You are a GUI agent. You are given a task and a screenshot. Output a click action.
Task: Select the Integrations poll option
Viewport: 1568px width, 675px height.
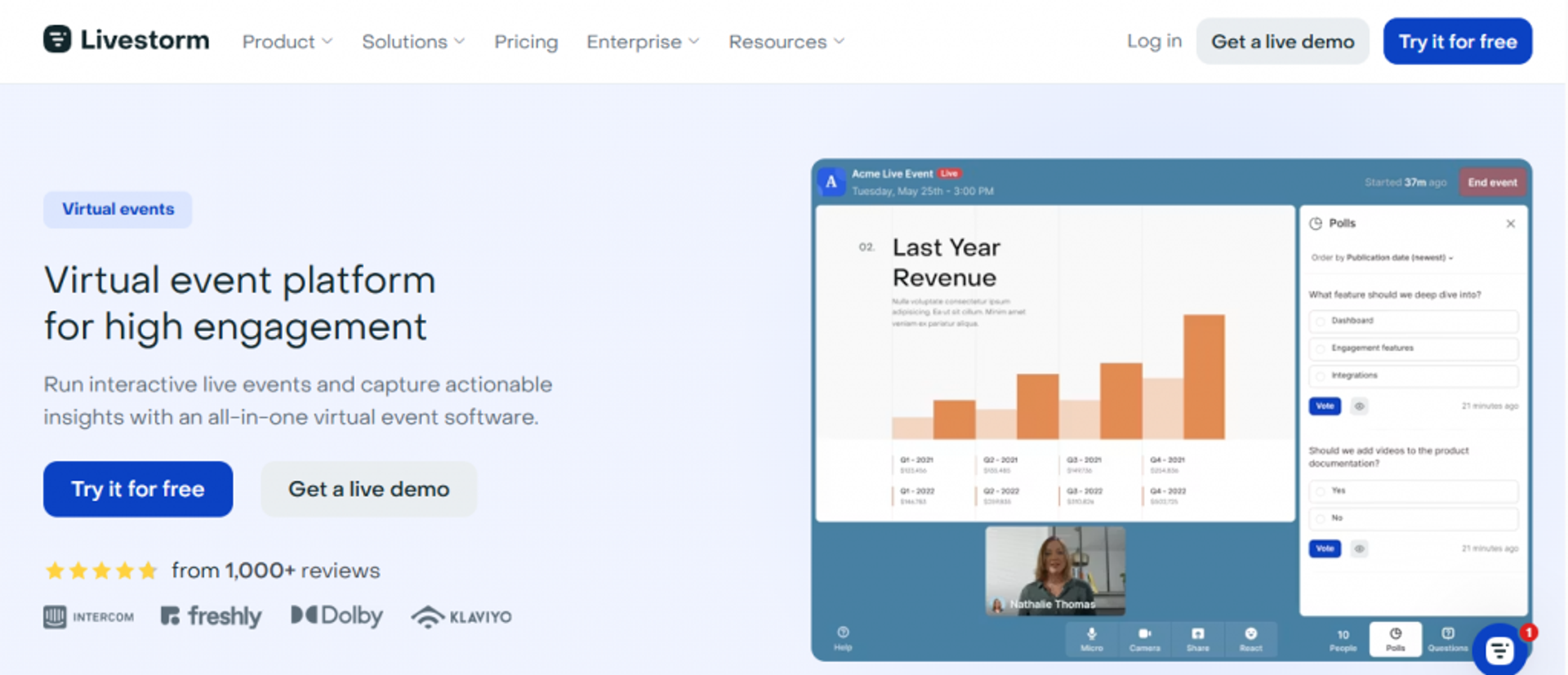(1414, 375)
